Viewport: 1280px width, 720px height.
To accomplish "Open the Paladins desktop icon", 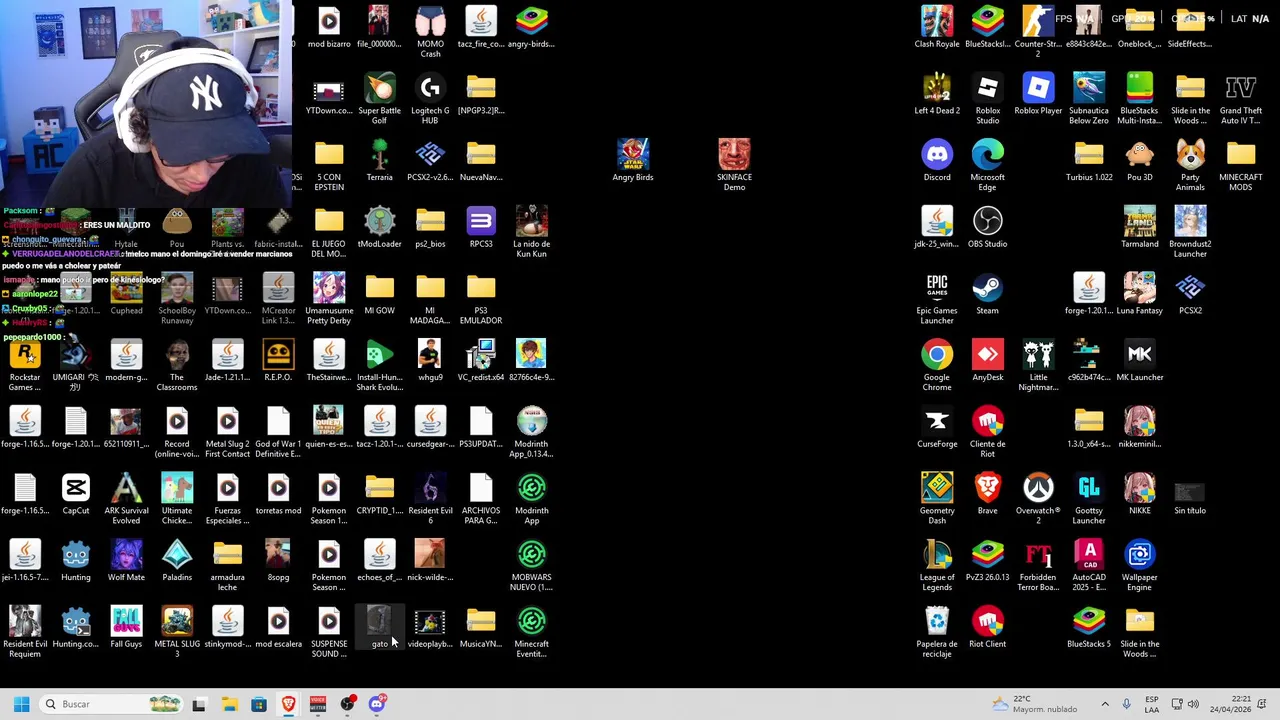I will click(x=177, y=561).
